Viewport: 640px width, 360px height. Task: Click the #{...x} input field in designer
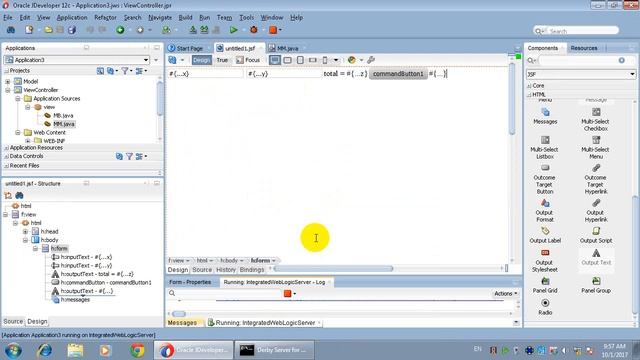click(x=205, y=74)
